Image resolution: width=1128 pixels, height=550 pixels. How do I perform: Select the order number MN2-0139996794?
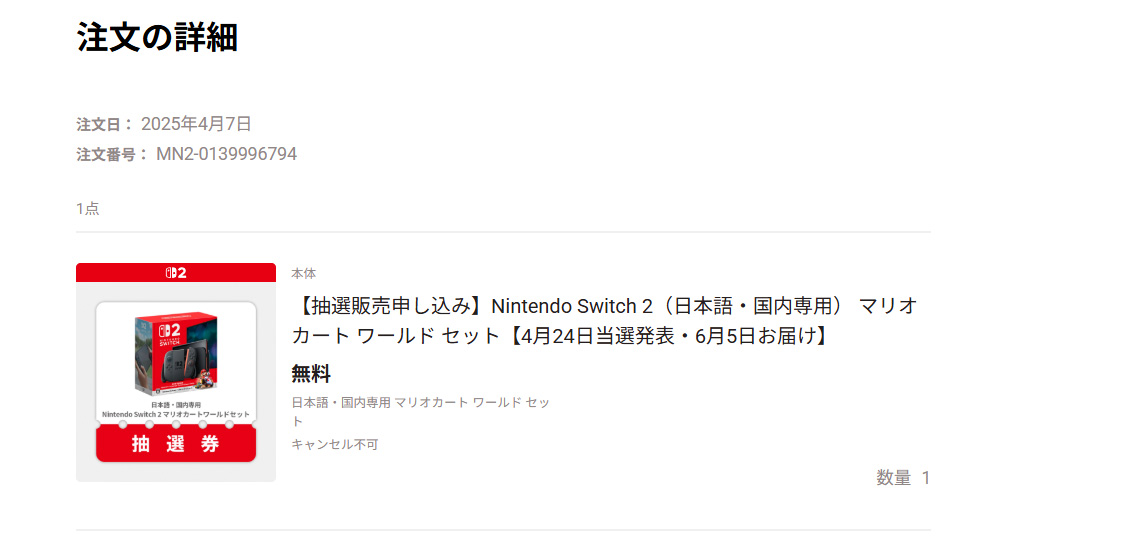pyautogui.click(x=226, y=154)
